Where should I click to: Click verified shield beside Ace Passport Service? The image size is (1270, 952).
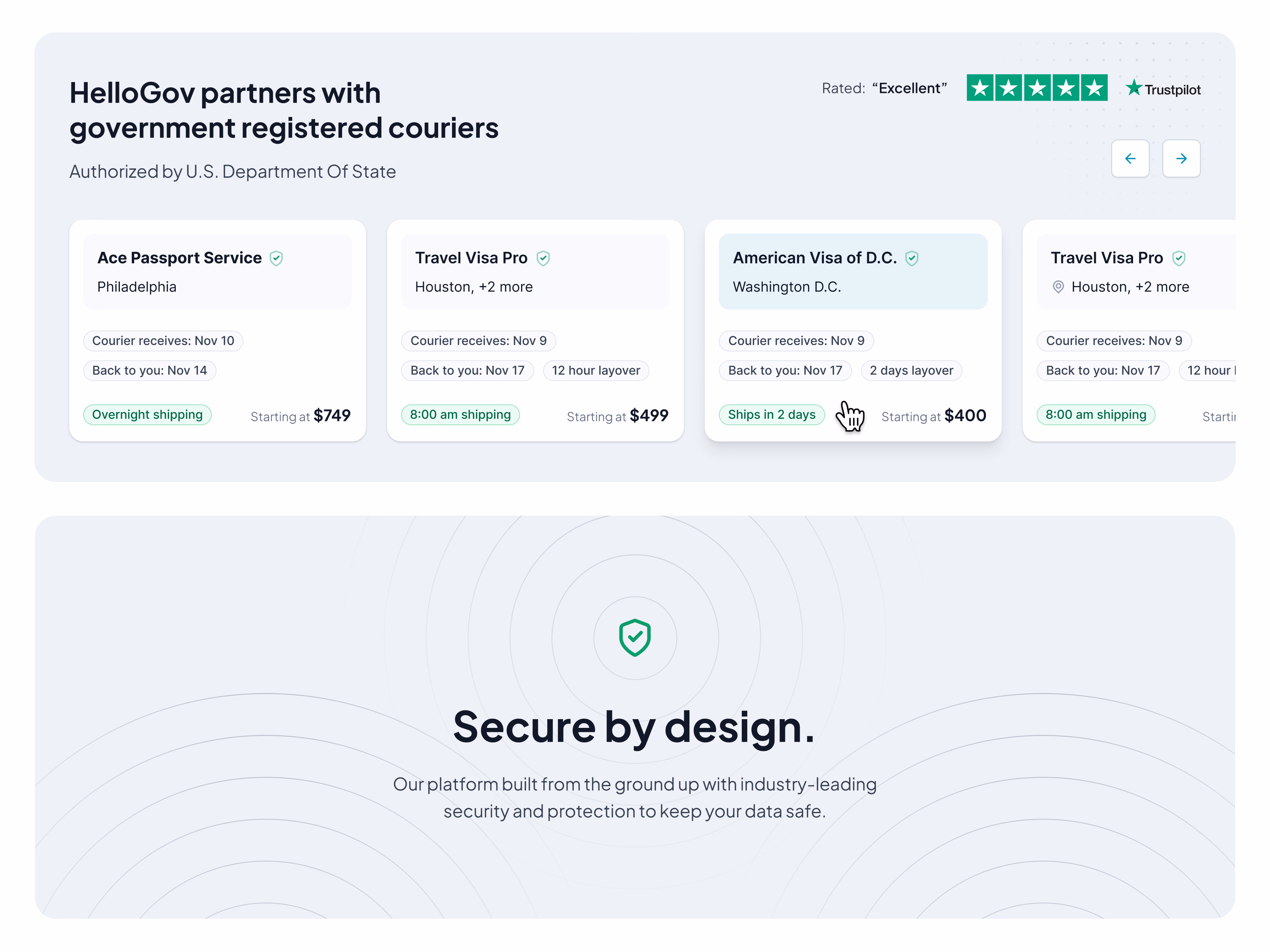[x=276, y=258]
